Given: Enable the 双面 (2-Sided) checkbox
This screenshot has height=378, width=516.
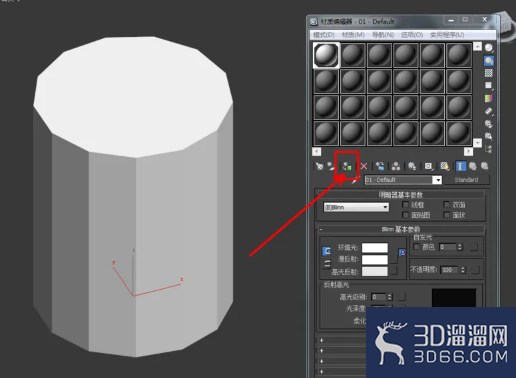Looking at the screenshot, I should (447, 204).
